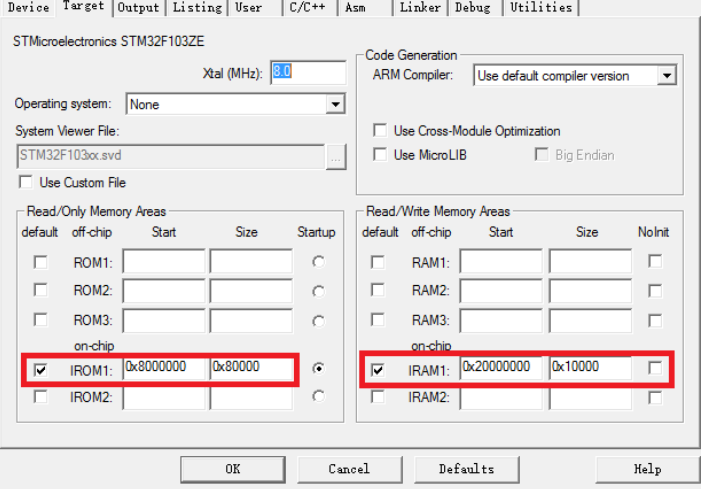Screen dimensions: 701x489
Task: Click the Xtal (MHz) input field
Action: click(308, 72)
